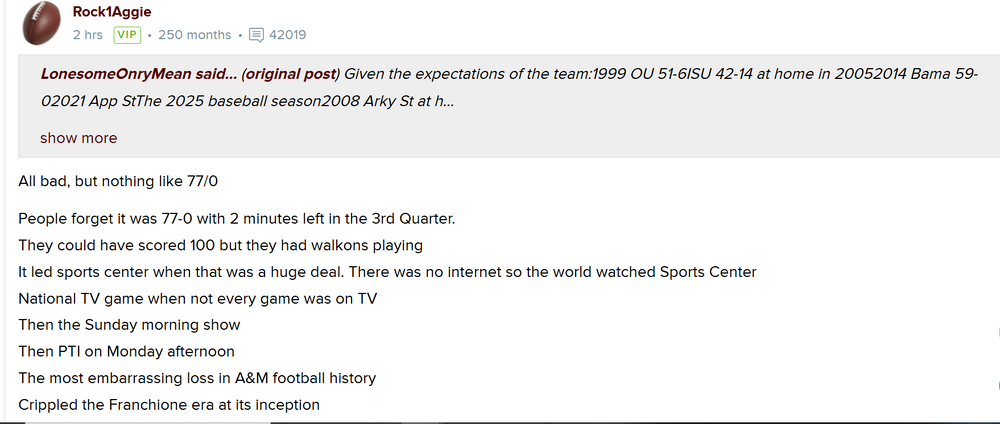Viewport: 1000px width, 424px height.
Task: Click the "National TV game" line
Action: 198,299
